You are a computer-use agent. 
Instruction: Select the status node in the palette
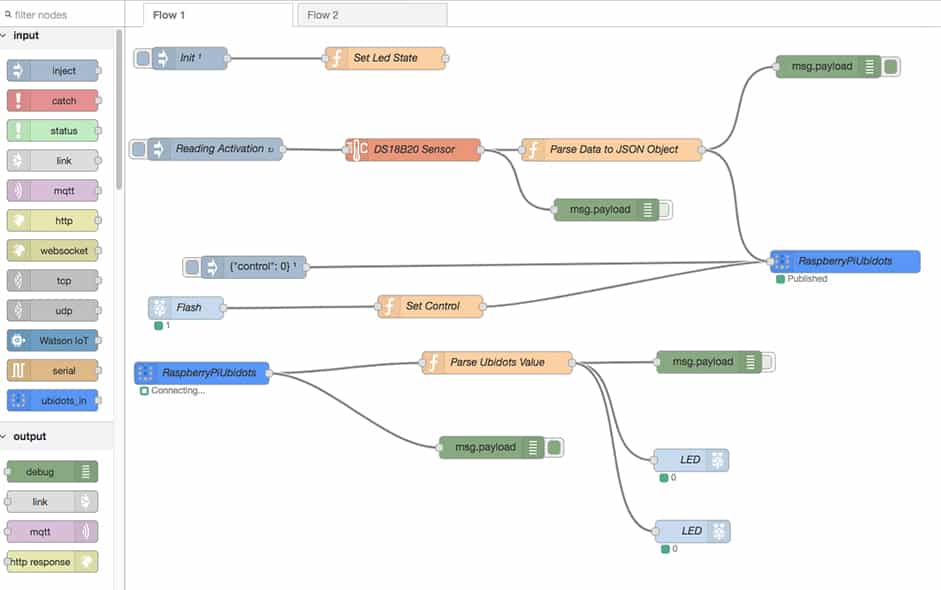point(52,131)
